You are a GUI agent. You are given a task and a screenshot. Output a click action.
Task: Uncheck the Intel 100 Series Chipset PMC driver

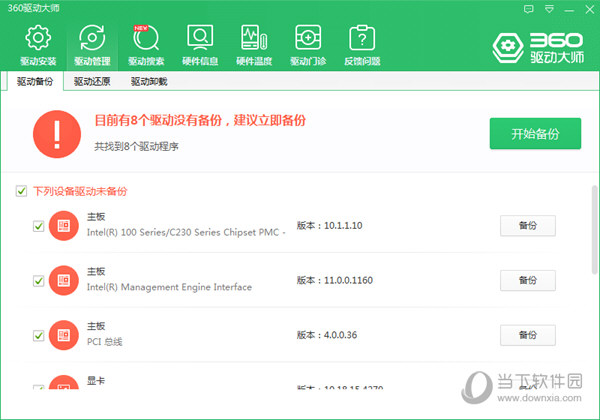(39, 226)
